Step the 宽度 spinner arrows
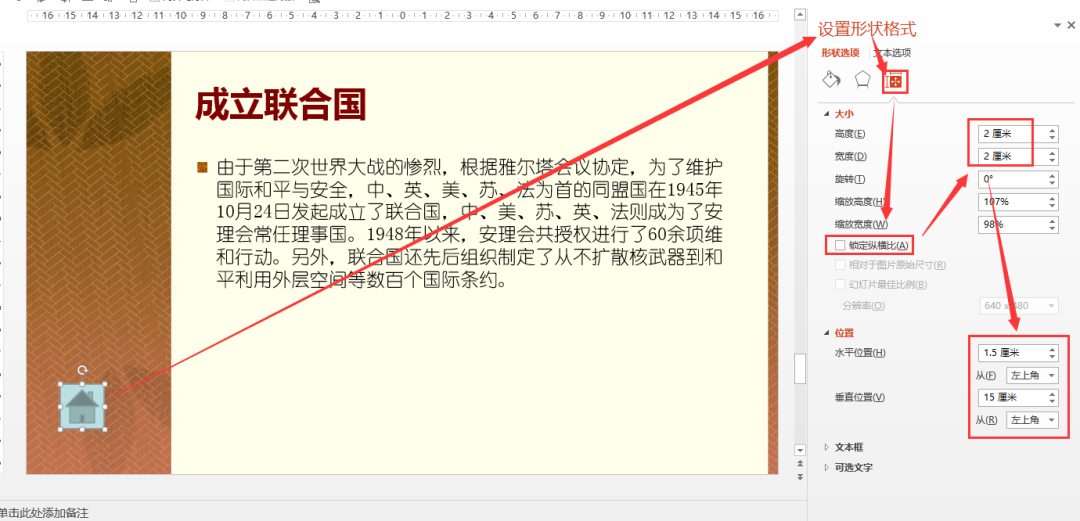Screen dimensions: 1080x521 click(1052, 156)
